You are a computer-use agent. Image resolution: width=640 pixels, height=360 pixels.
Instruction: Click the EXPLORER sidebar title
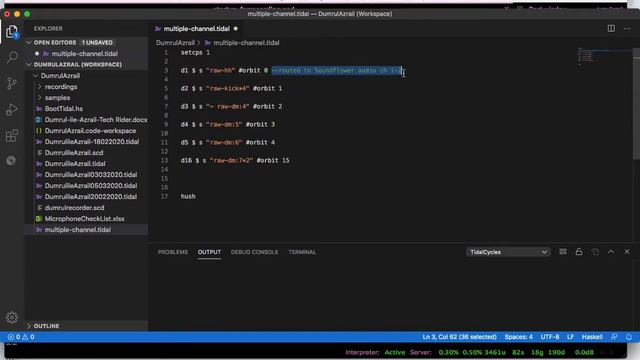click(x=48, y=29)
